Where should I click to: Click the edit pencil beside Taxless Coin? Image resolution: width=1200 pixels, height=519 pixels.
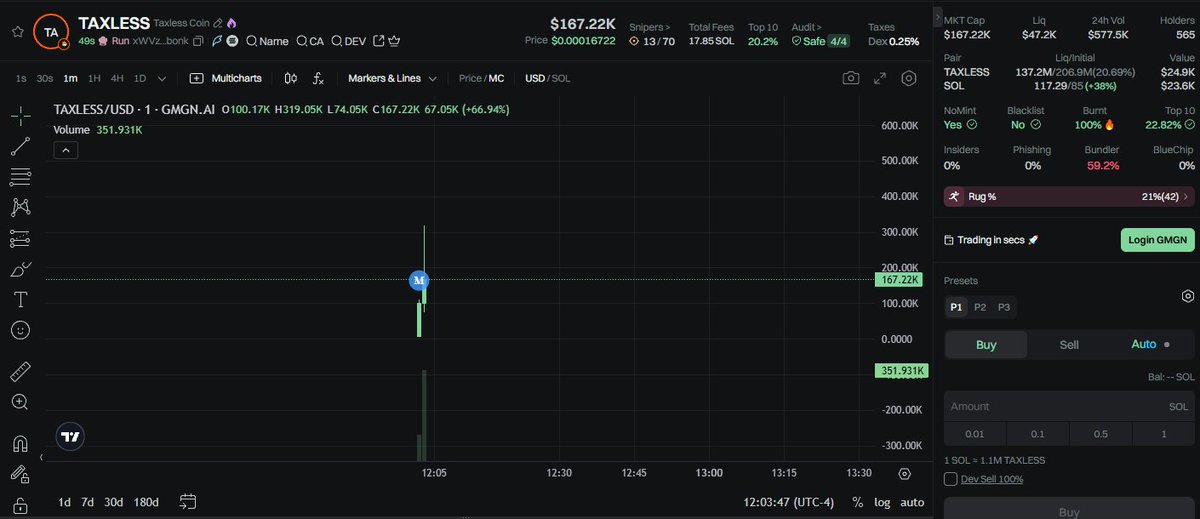pos(218,22)
